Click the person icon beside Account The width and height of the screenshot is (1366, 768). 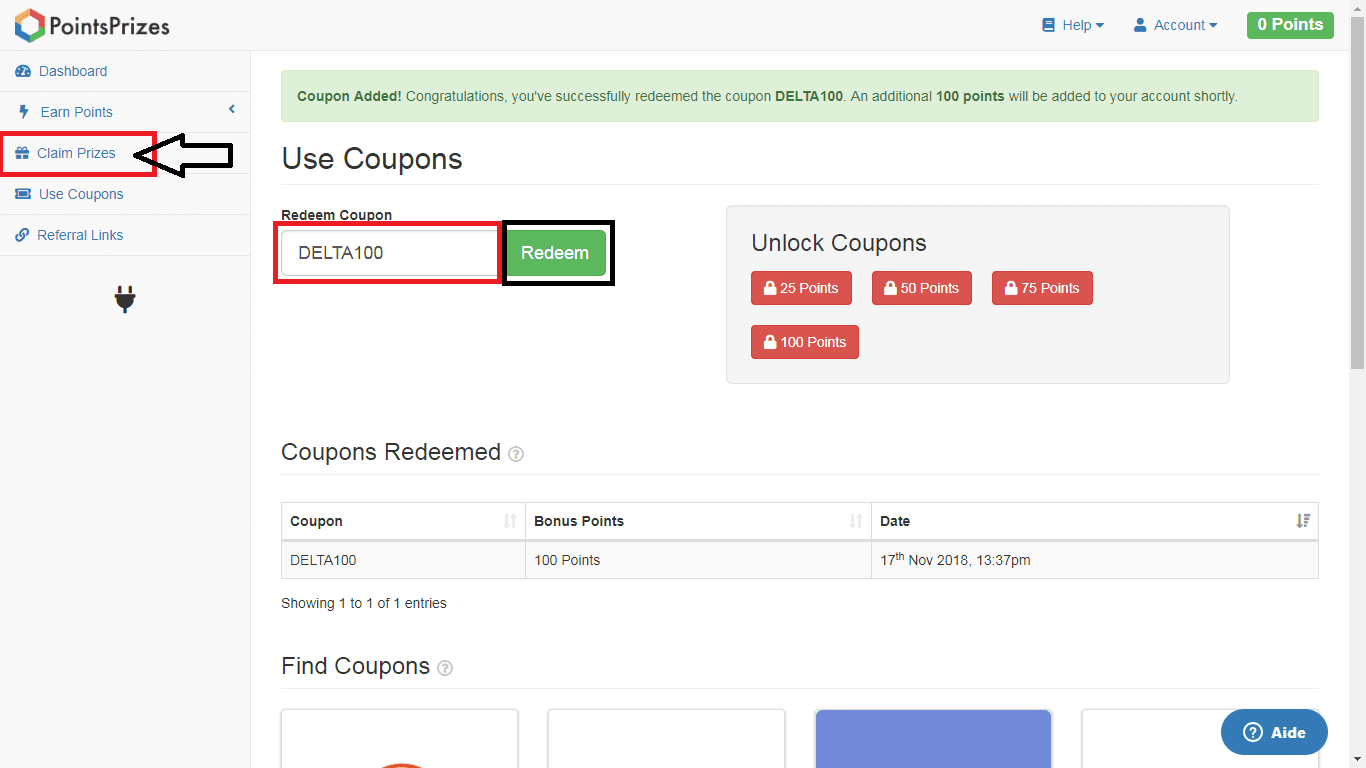coord(1140,25)
